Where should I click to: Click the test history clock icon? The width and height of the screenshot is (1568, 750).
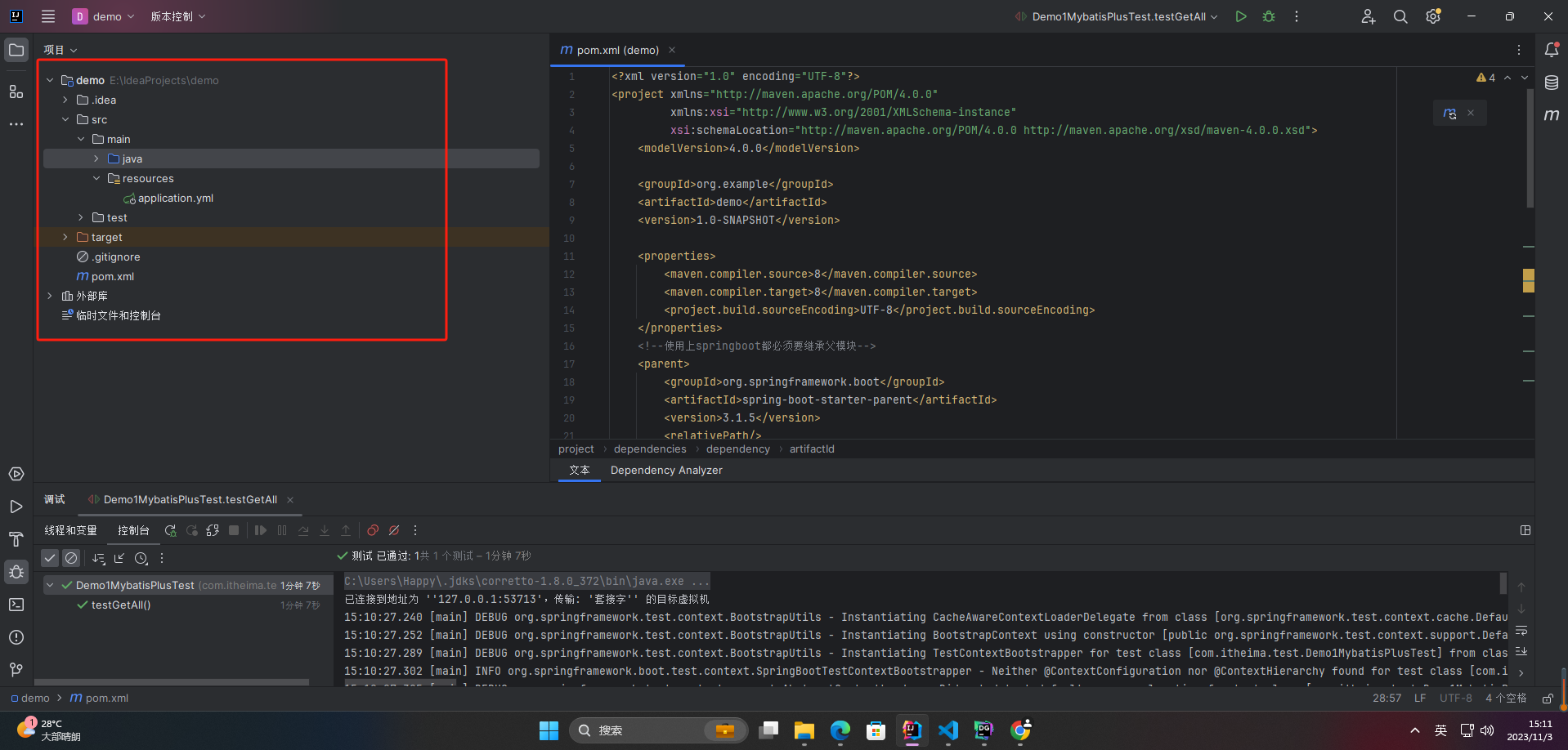click(x=141, y=558)
